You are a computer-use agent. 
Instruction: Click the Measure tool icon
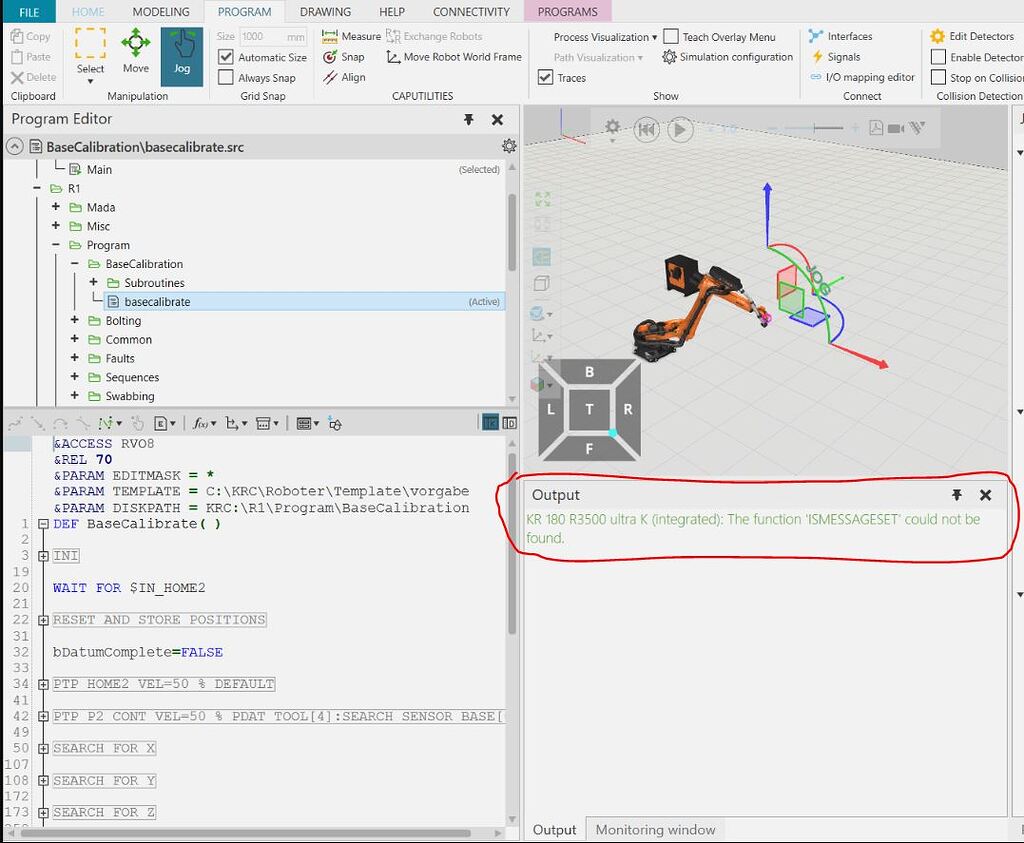[329, 36]
